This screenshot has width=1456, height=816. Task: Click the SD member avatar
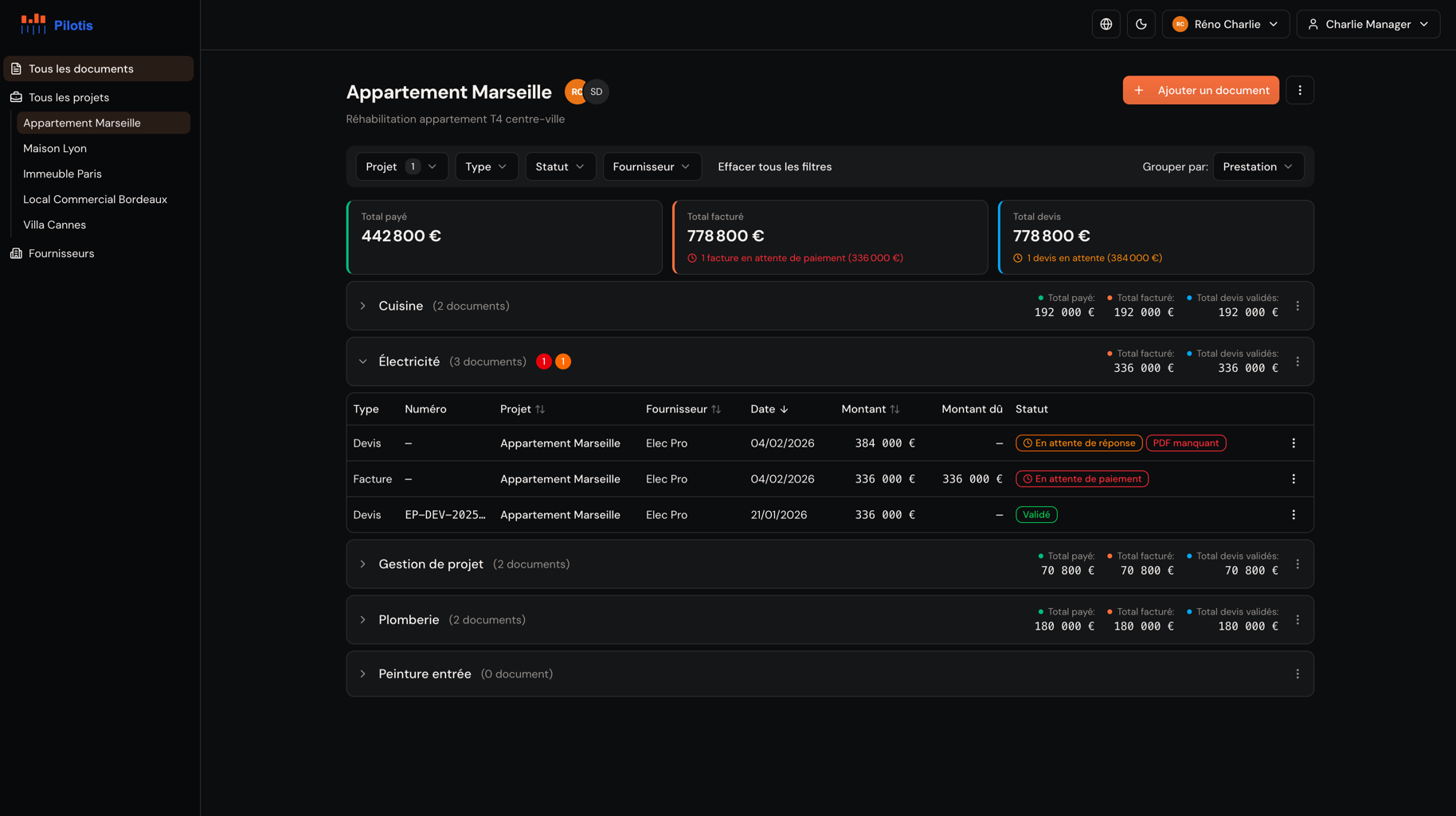(597, 92)
